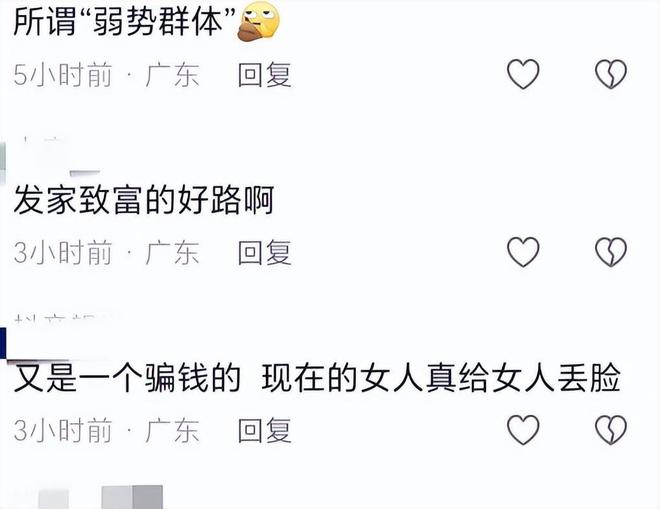Reply to the "所谓弱势群体" comment
Screen dimensions: 660x509
point(264,75)
